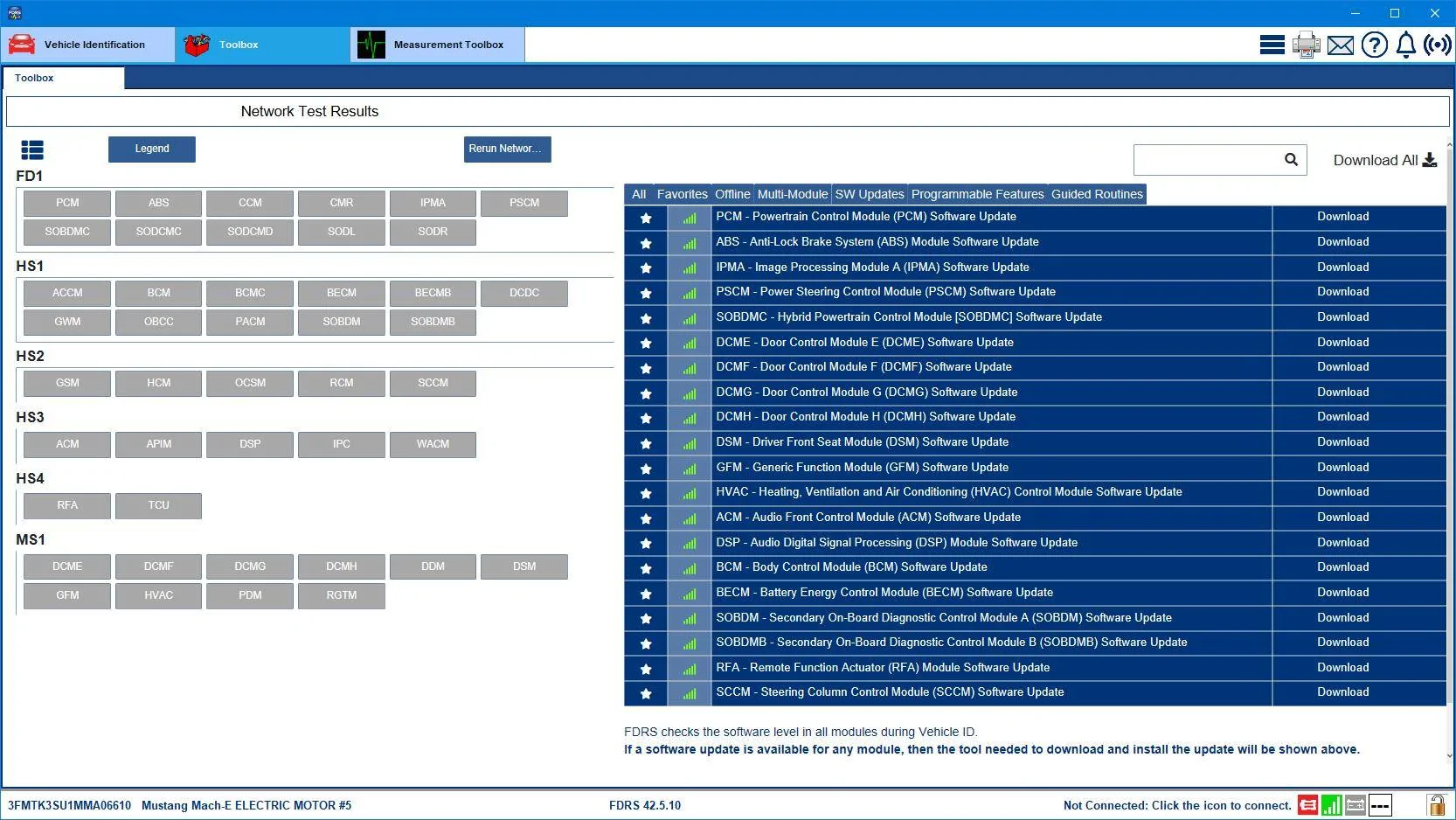The image size is (1456, 820).
Task: Switch to Vehicle Identification tab
Action: [88, 45]
